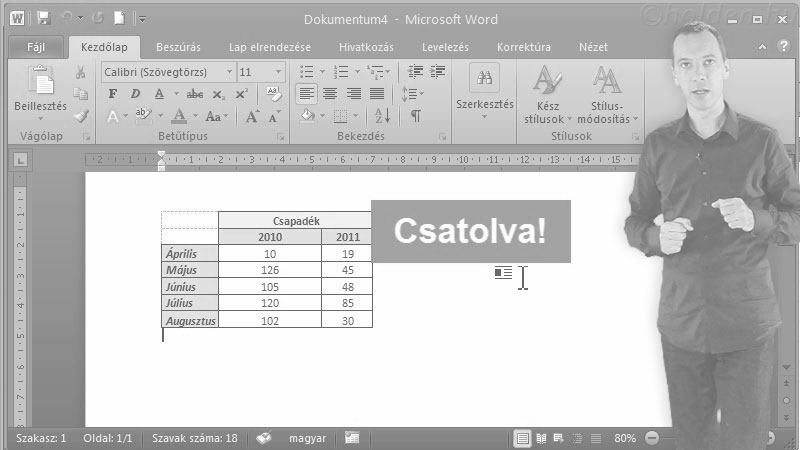The image size is (800, 450).
Task: Select Full Screen Reading view button
Action: (x=541, y=438)
